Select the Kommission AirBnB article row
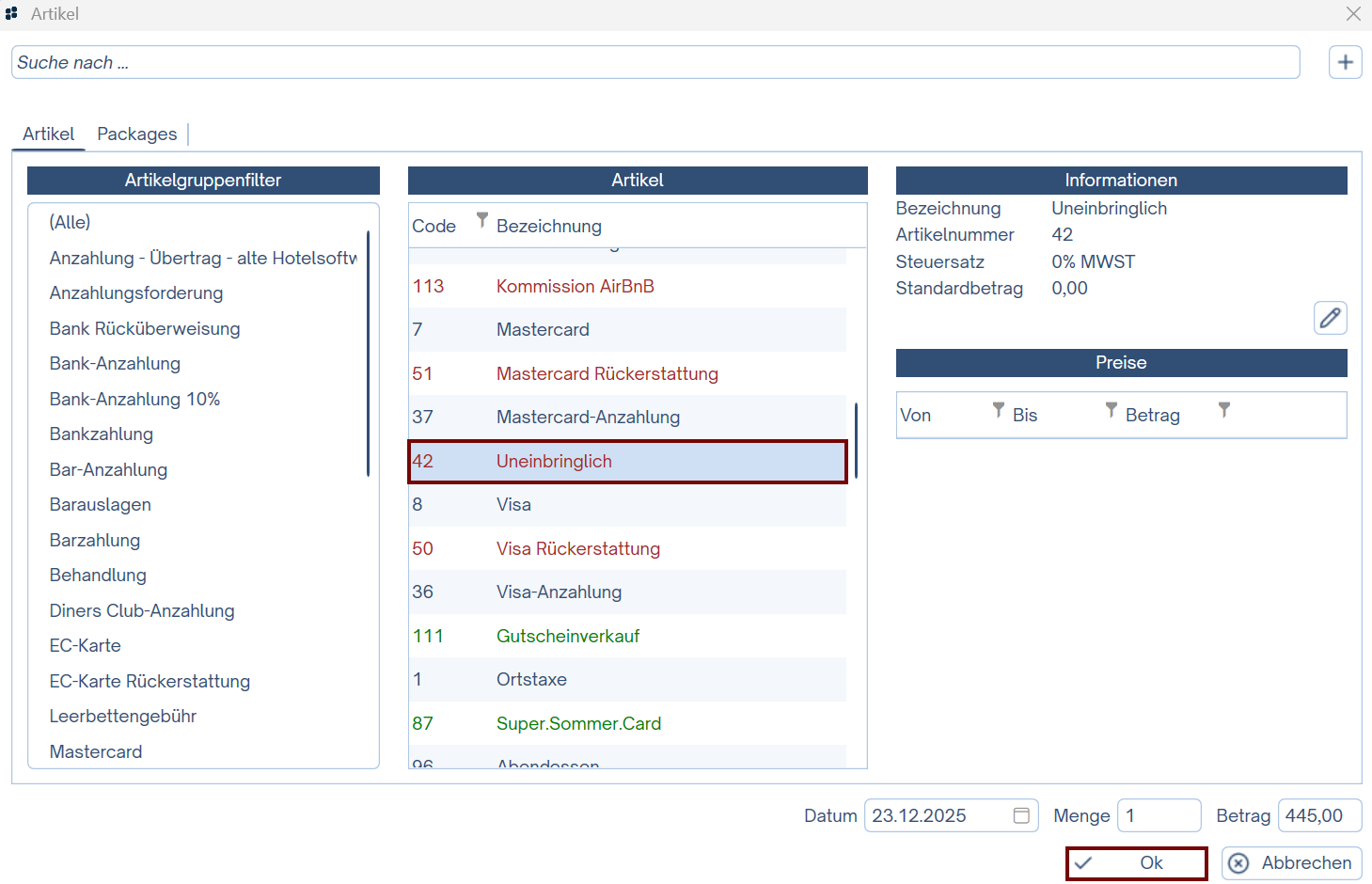The height and width of the screenshot is (884, 1372). [575, 287]
